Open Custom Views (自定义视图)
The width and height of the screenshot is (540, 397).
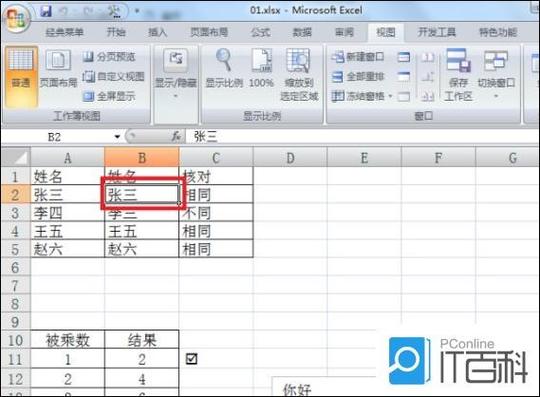pyautogui.click(x=114, y=76)
